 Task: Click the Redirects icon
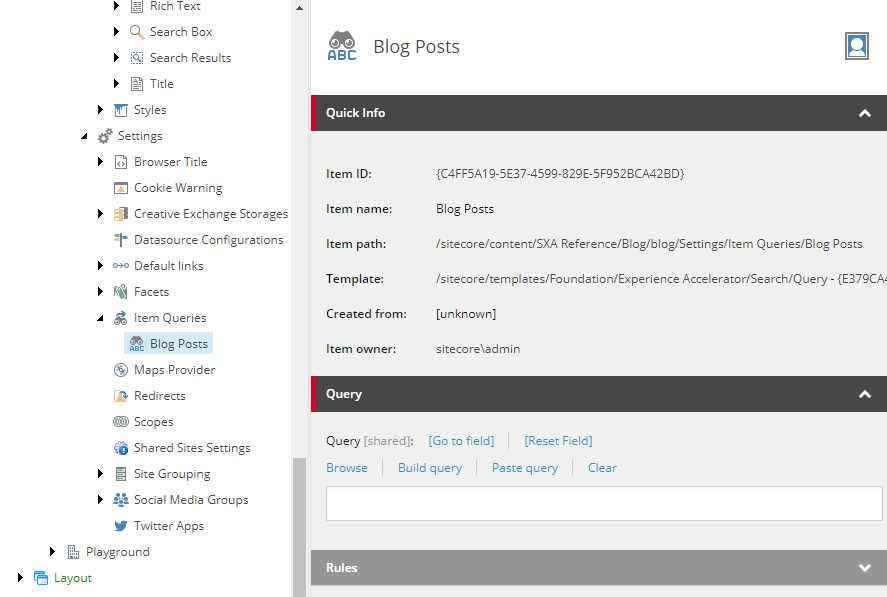coord(121,396)
